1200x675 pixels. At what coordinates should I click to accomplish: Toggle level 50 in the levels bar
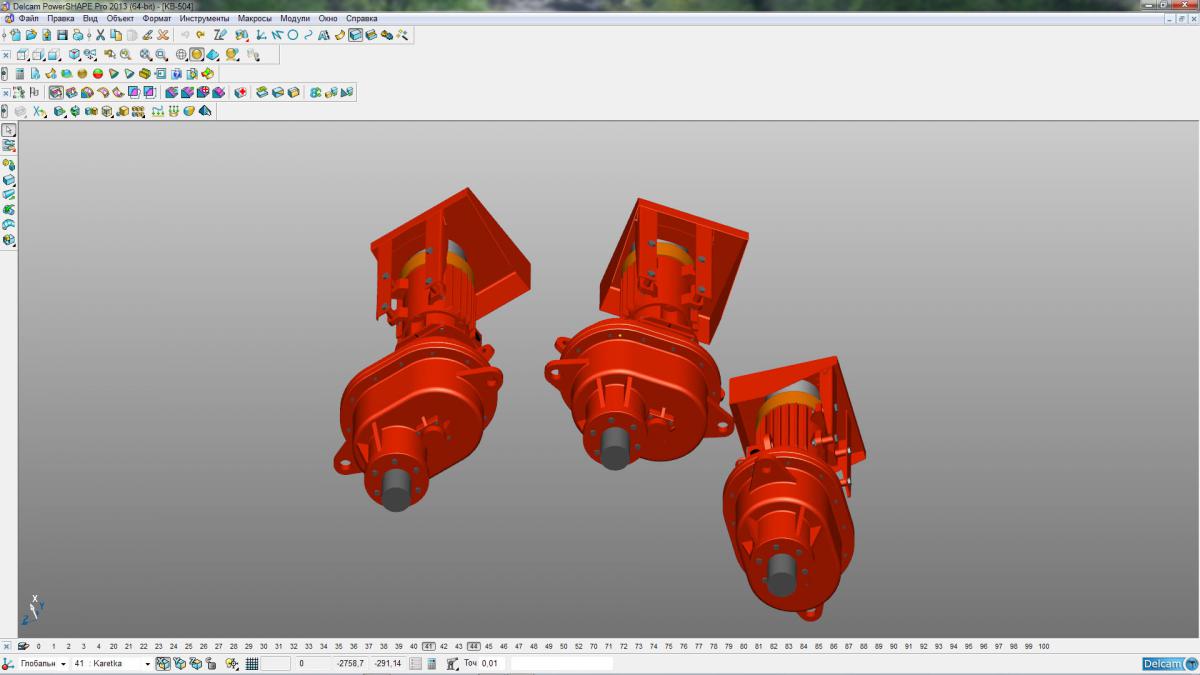564,646
